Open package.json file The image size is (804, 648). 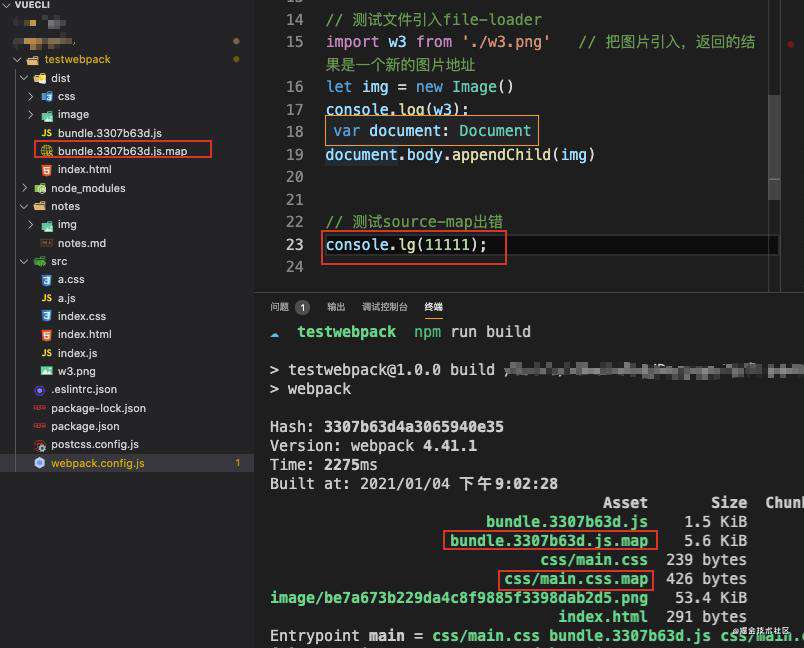pyautogui.click(x=85, y=426)
